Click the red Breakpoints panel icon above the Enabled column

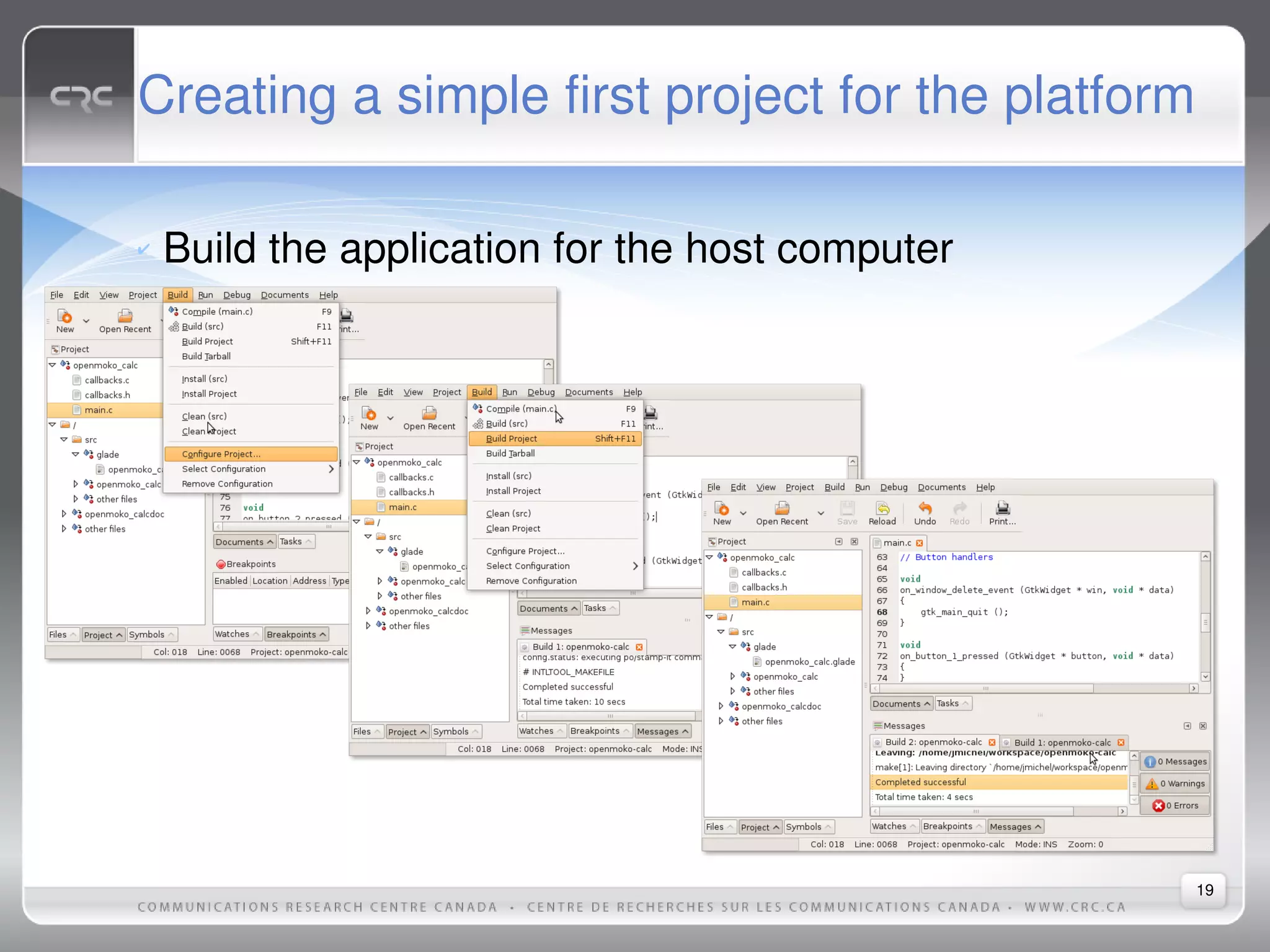[x=220, y=564]
